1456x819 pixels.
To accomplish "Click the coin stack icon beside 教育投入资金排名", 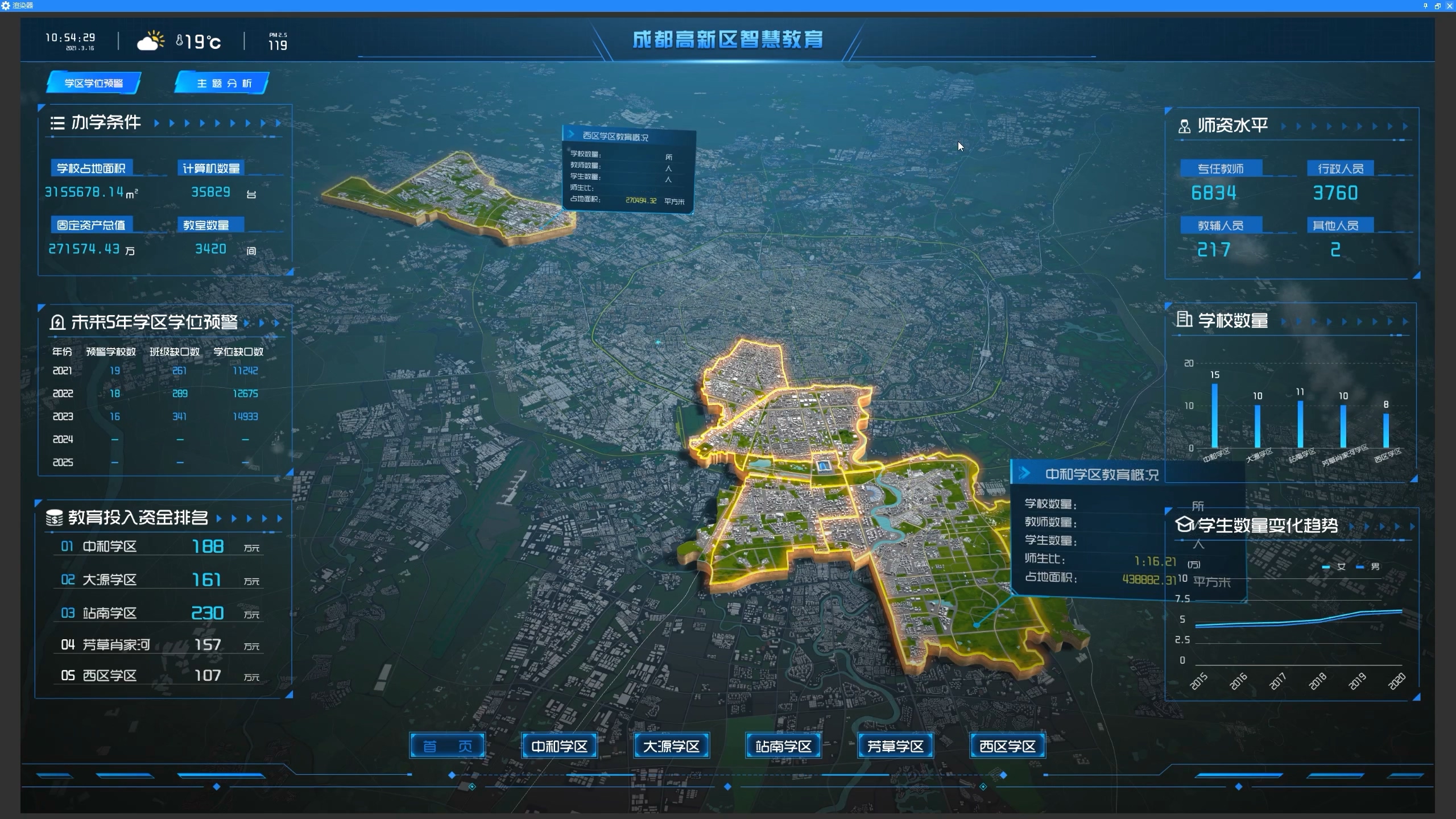I will point(54,518).
